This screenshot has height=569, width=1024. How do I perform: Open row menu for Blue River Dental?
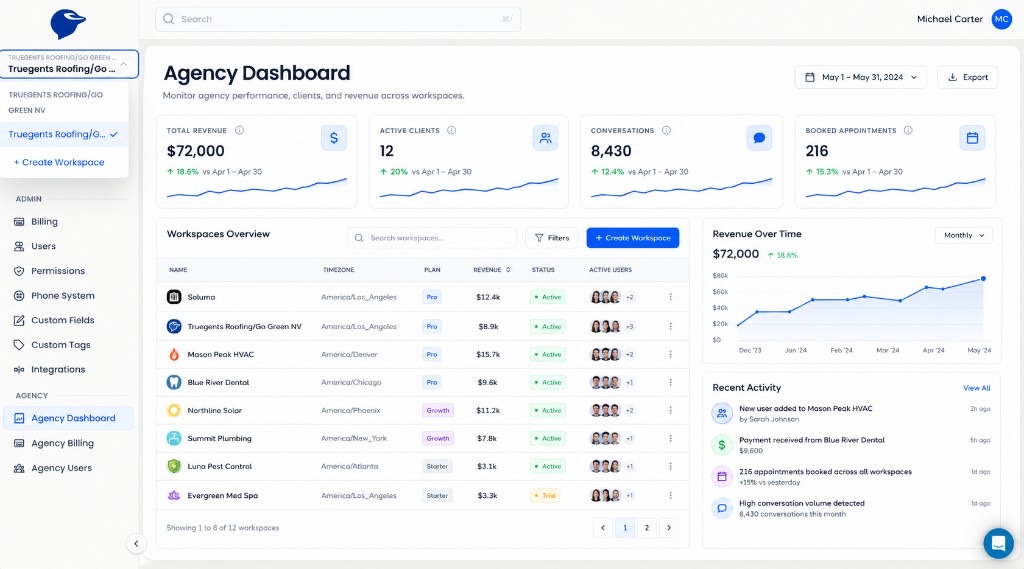coord(670,382)
